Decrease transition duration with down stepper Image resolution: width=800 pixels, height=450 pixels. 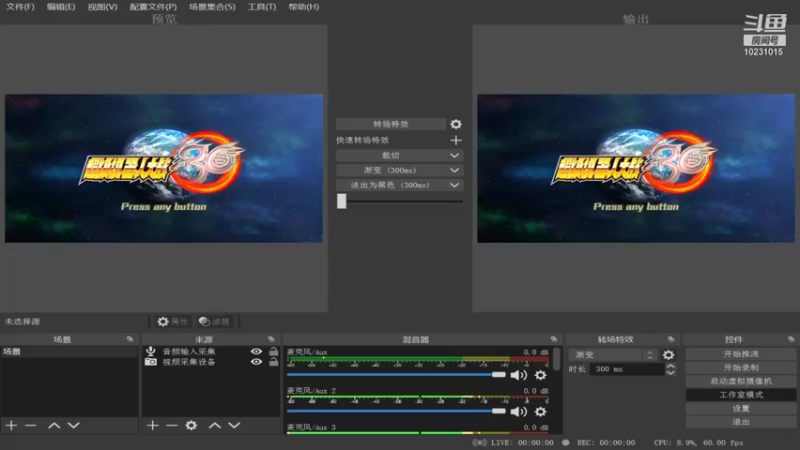coord(671,372)
